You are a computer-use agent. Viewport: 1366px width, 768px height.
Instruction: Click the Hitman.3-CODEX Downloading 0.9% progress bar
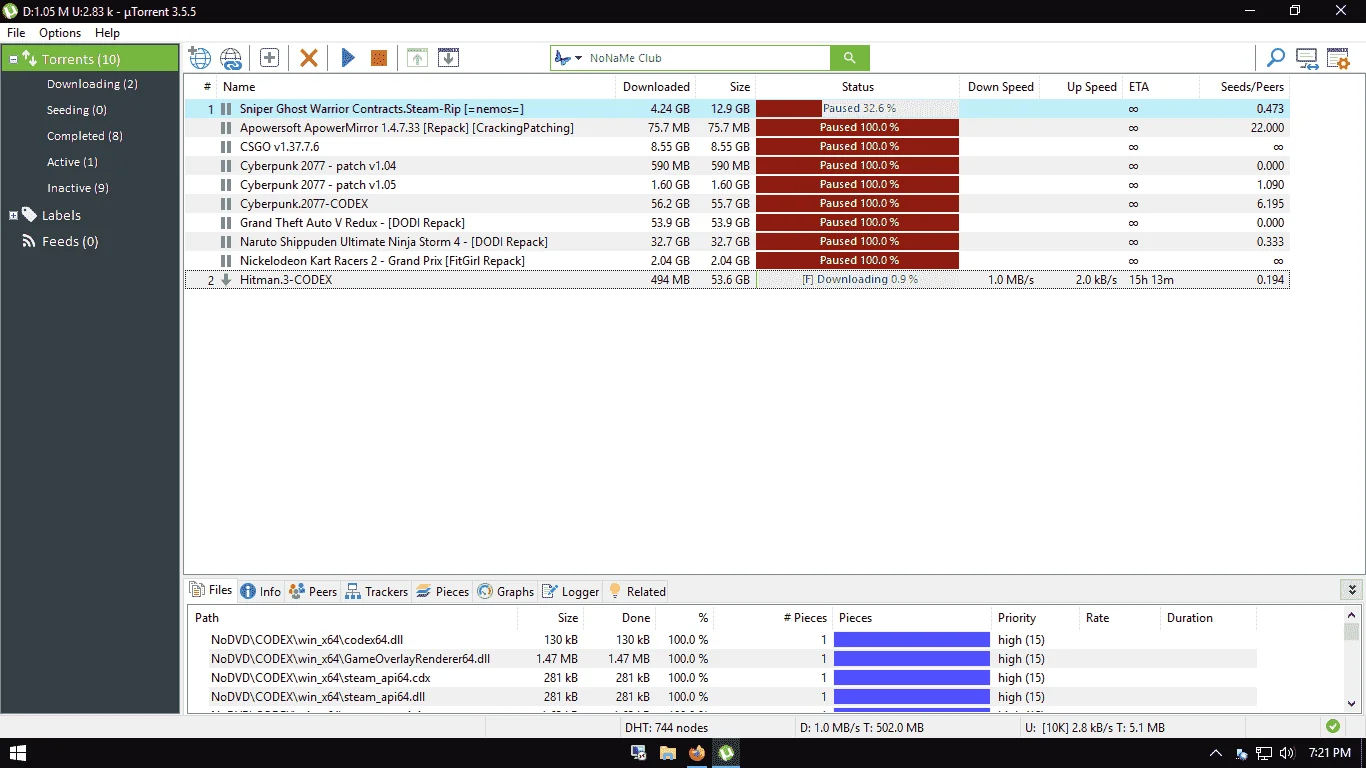click(858, 280)
